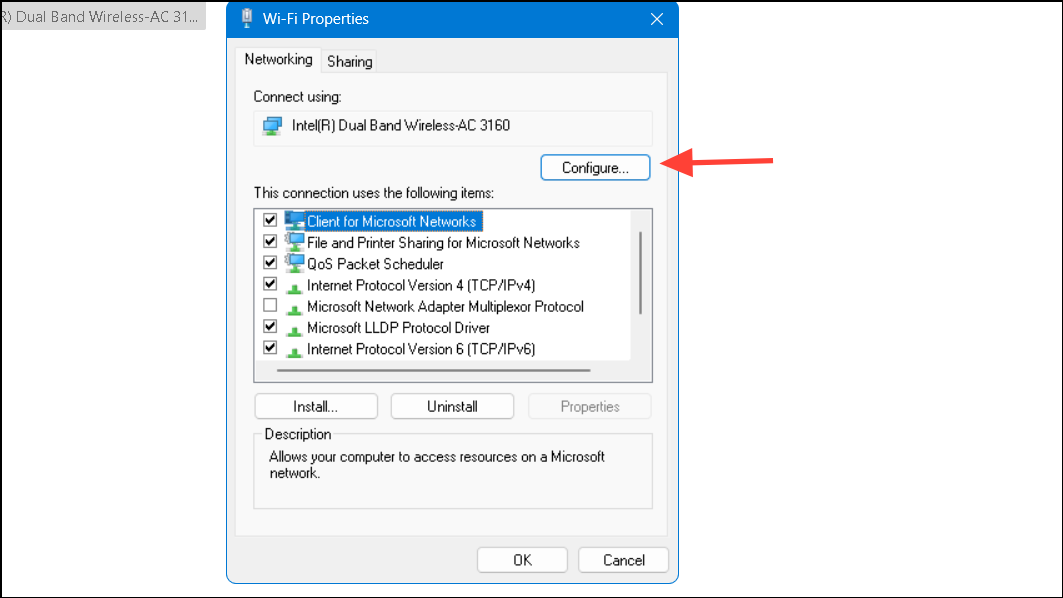Select Microsoft Network Adapter Multiplexor Protocol icon
1063x598 pixels.
pos(294,307)
